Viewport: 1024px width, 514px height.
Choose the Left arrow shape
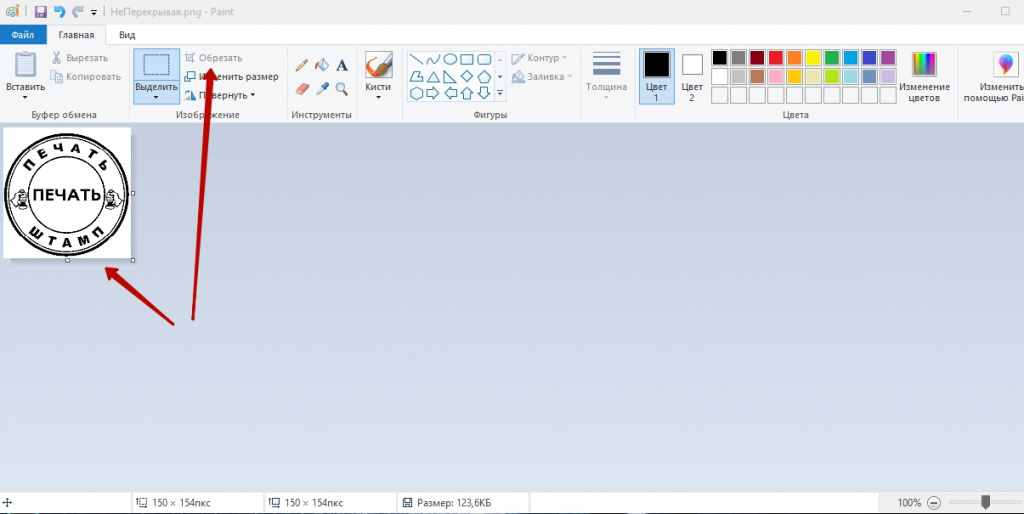coord(450,93)
